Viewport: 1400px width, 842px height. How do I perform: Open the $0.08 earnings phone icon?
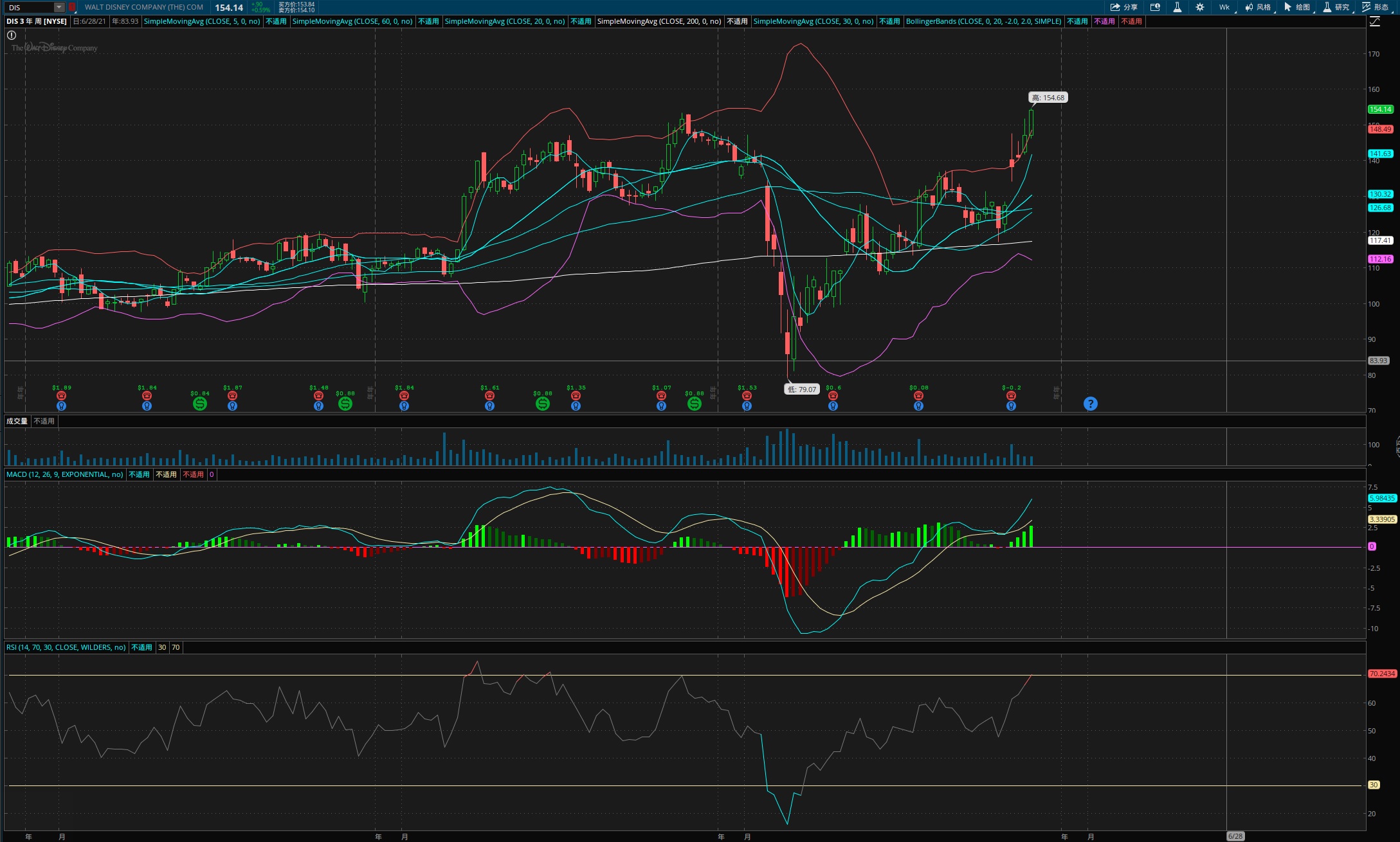(918, 396)
